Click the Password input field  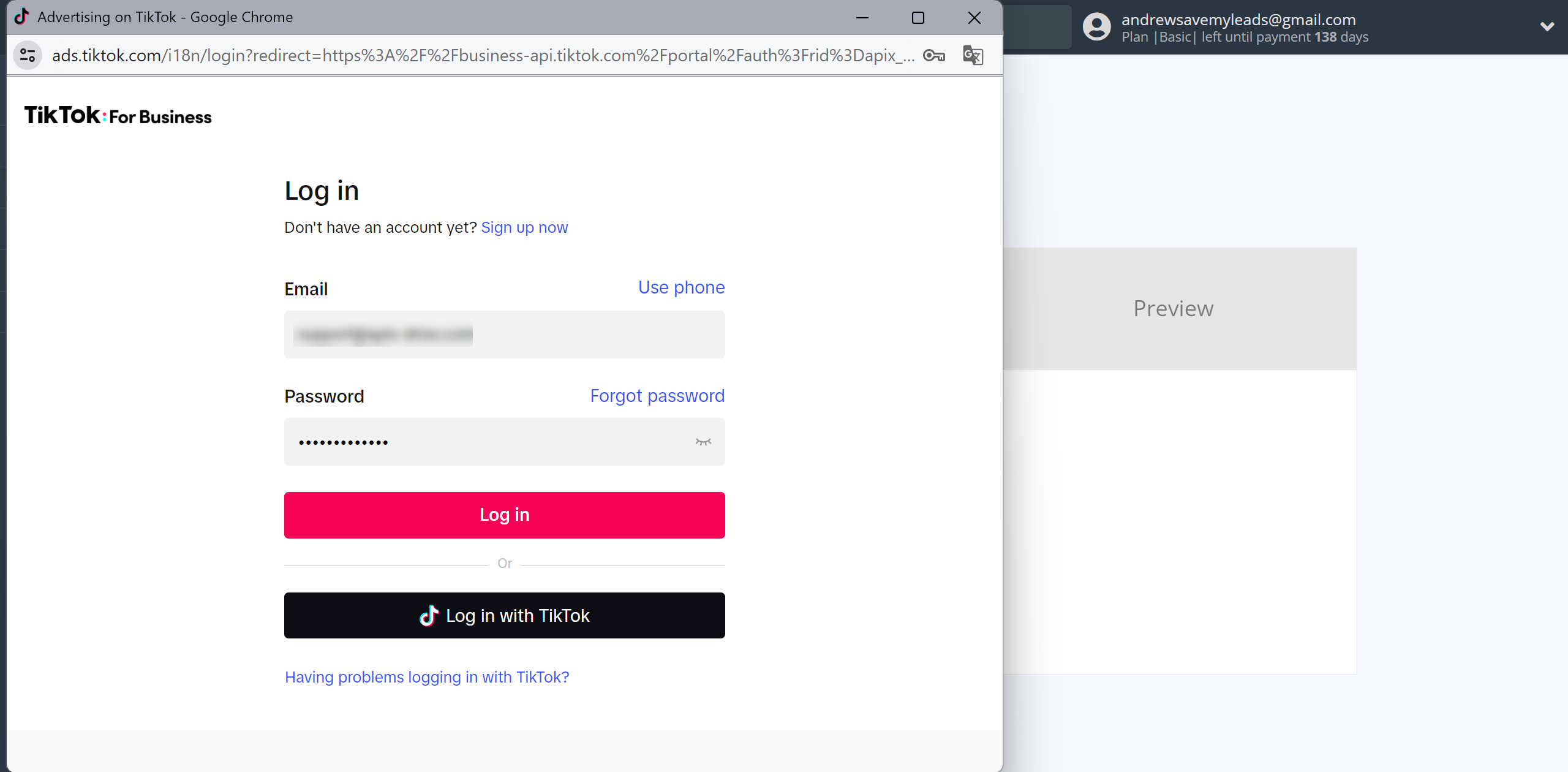[505, 440]
